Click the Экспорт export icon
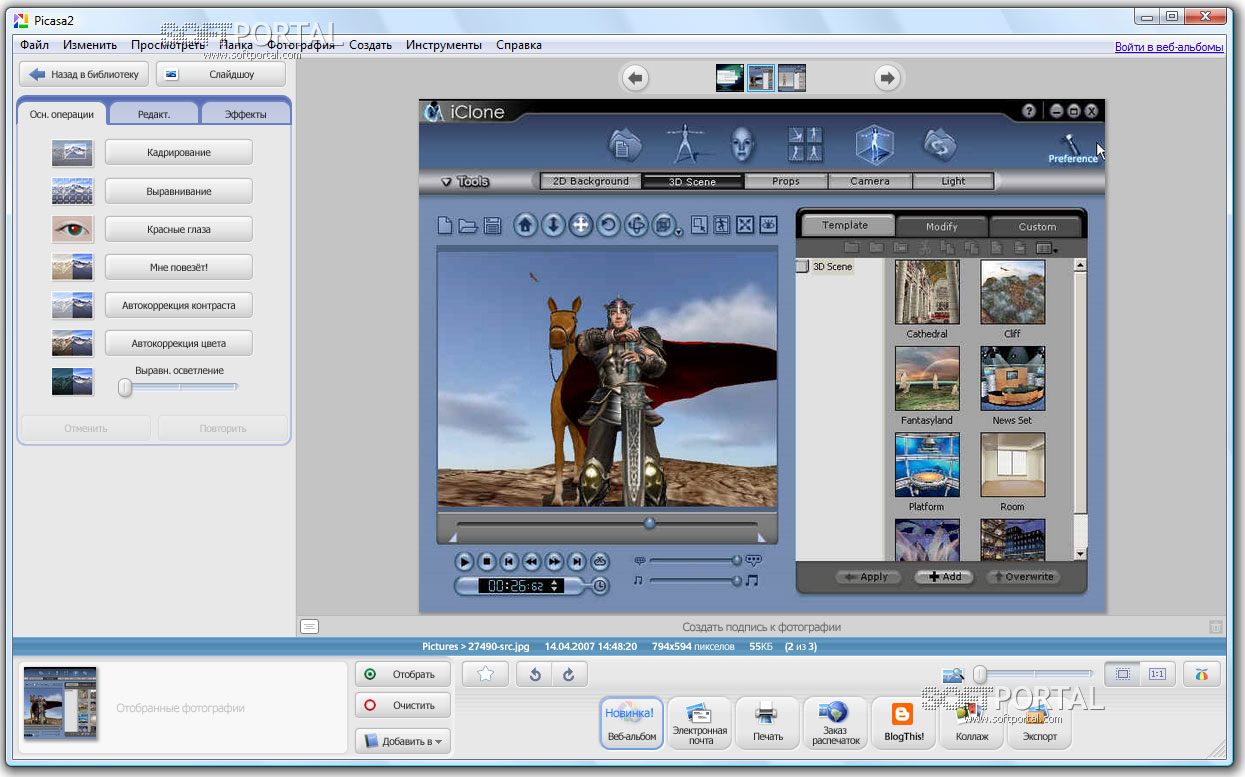Screen dimensions: 1245x777 point(1039,723)
